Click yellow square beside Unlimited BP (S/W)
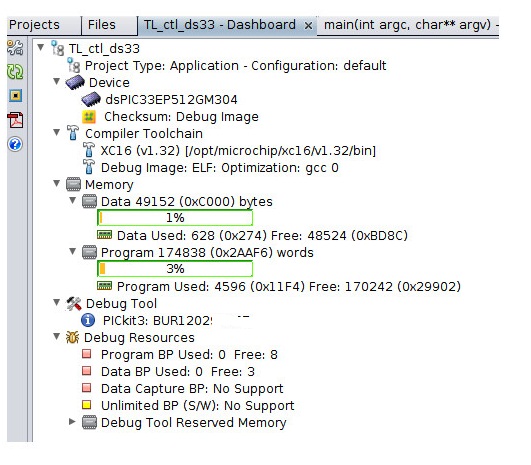Screen dimensions: 531x465 [x=87, y=405]
